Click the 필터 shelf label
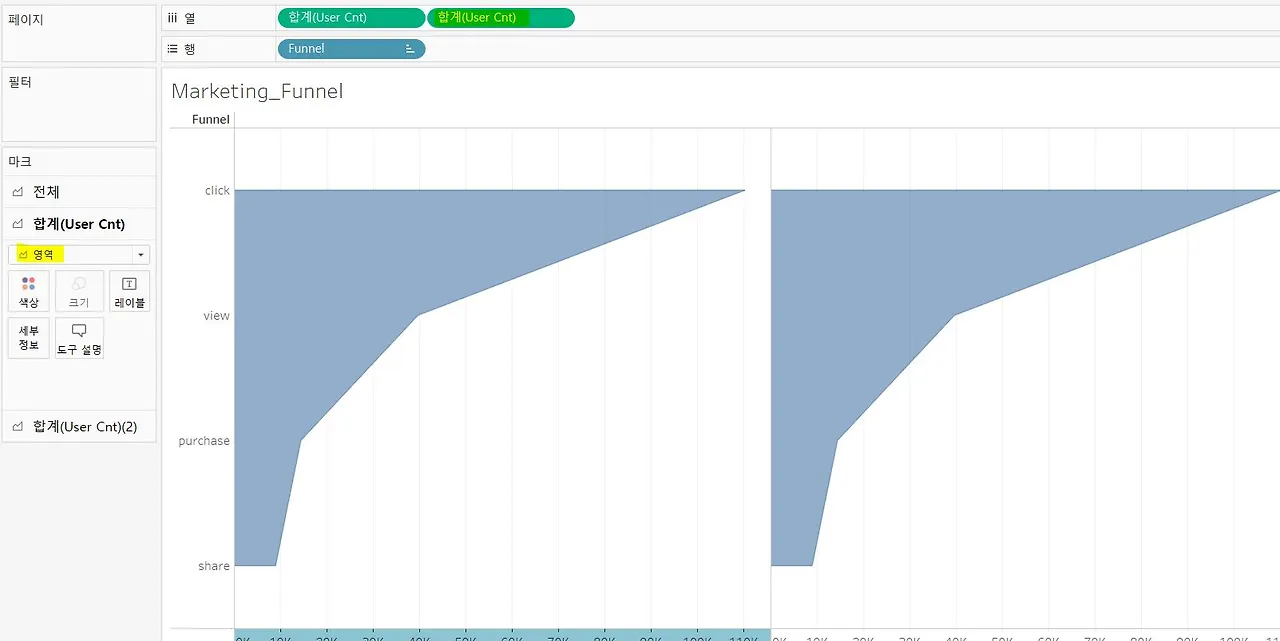The width and height of the screenshot is (1280, 641). (x=20, y=82)
